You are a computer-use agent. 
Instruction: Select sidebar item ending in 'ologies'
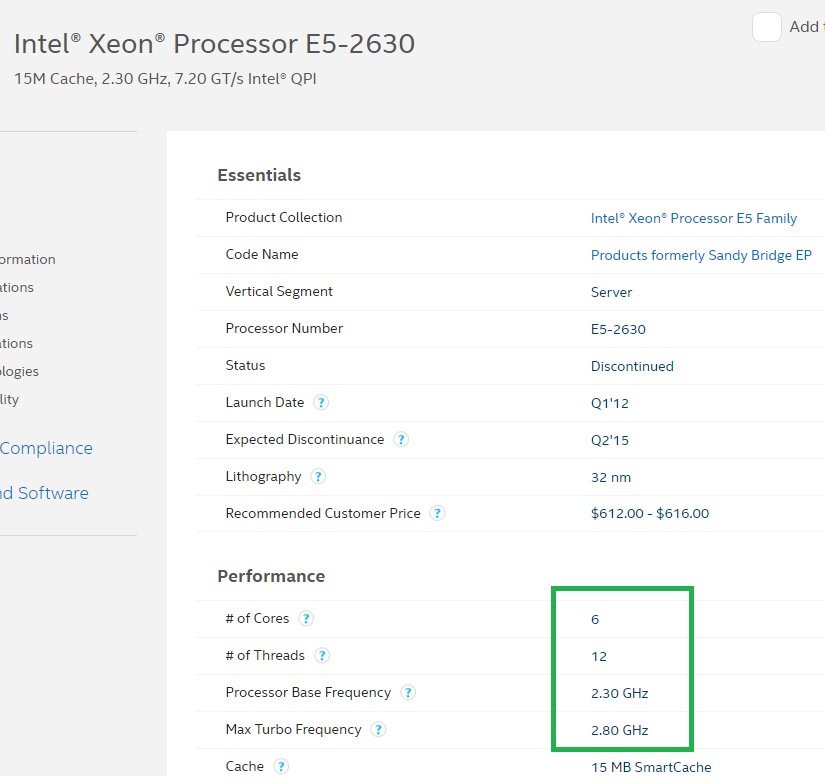coord(20,372)
